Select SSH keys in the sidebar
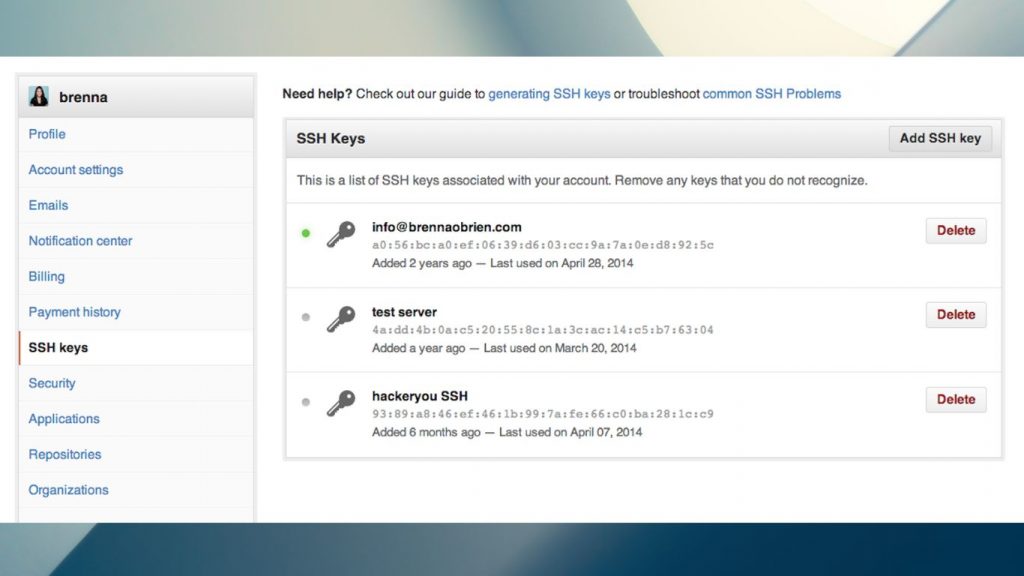This screenshot has width=1024, height=576. click(x=56, y=347)
